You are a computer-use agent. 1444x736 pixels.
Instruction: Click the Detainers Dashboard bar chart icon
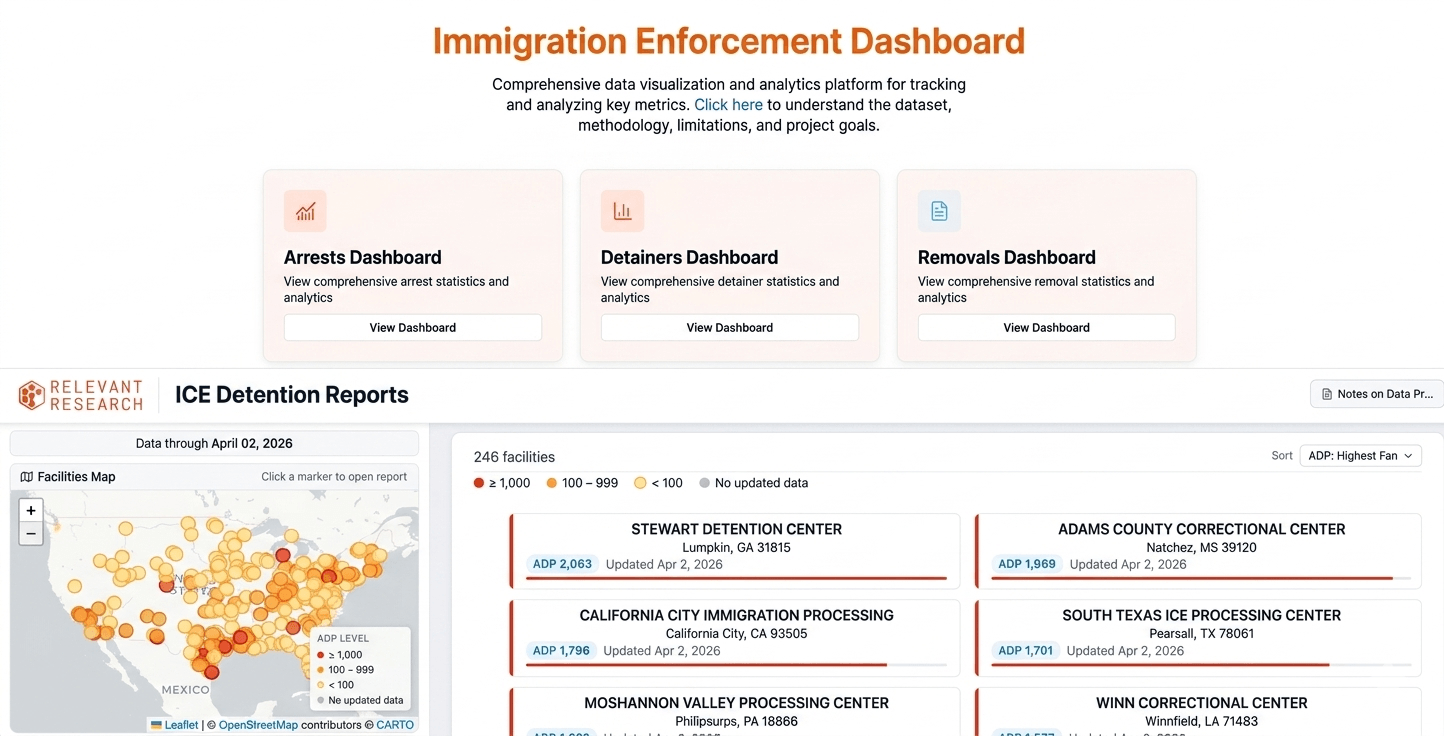622,211
